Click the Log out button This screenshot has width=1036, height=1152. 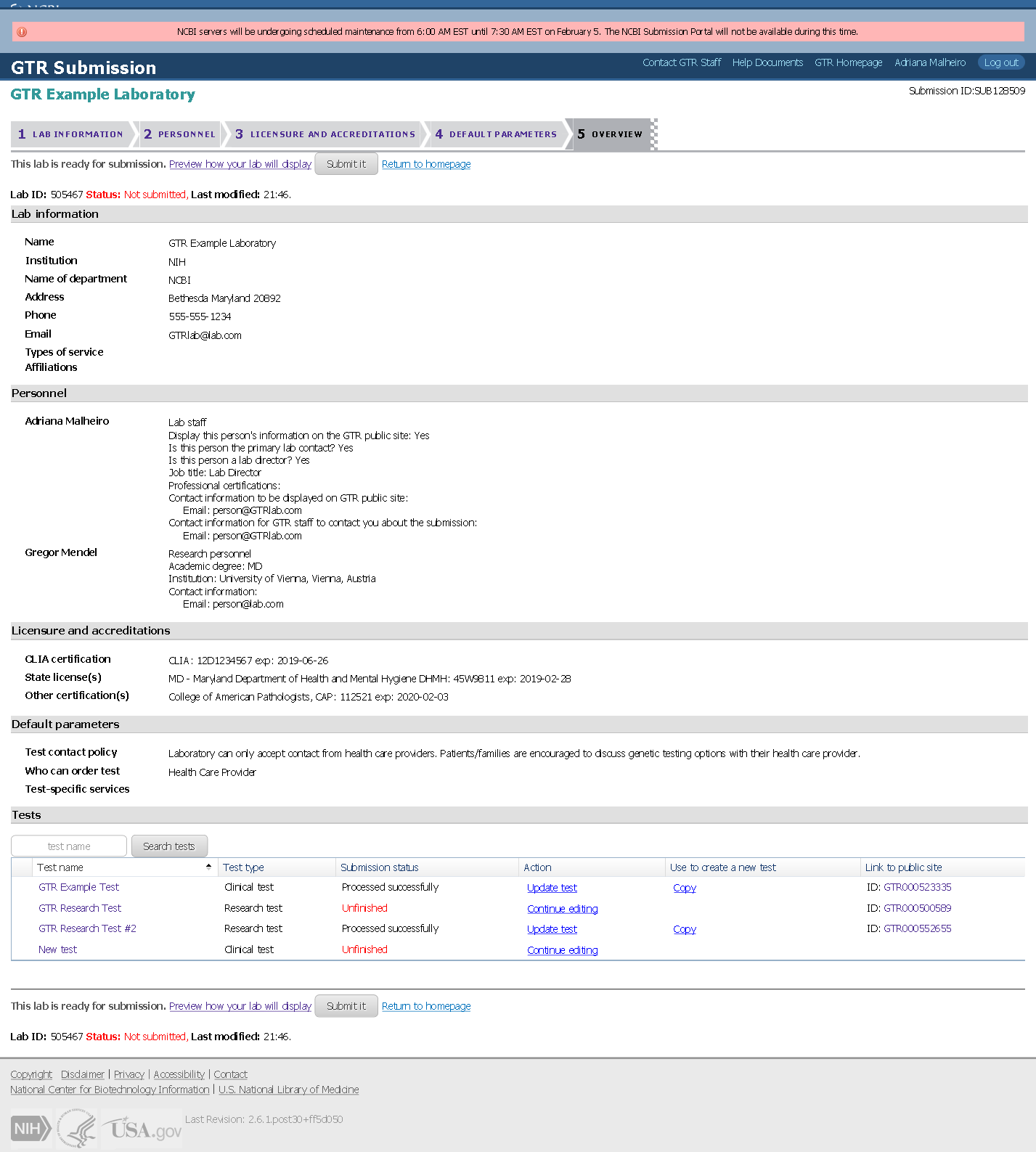1001,62
